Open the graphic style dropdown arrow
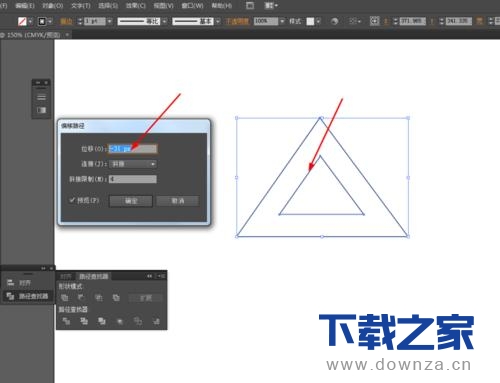The image size is (500, 383). (318, 22)
